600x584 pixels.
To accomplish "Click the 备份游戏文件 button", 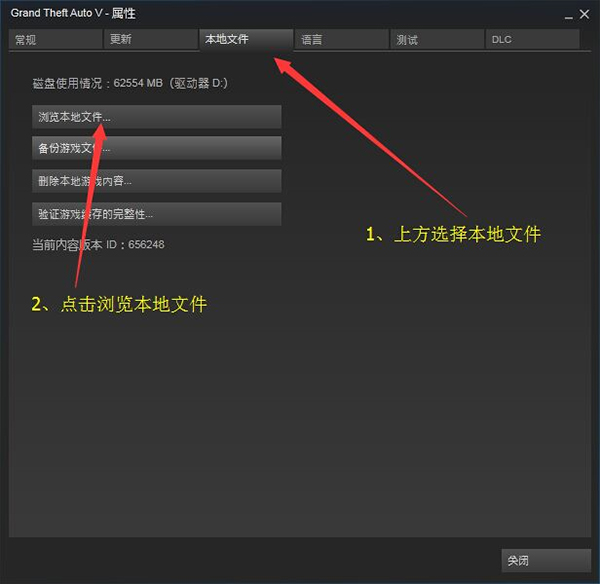I will pyautogui.click(x=157, y=148).
